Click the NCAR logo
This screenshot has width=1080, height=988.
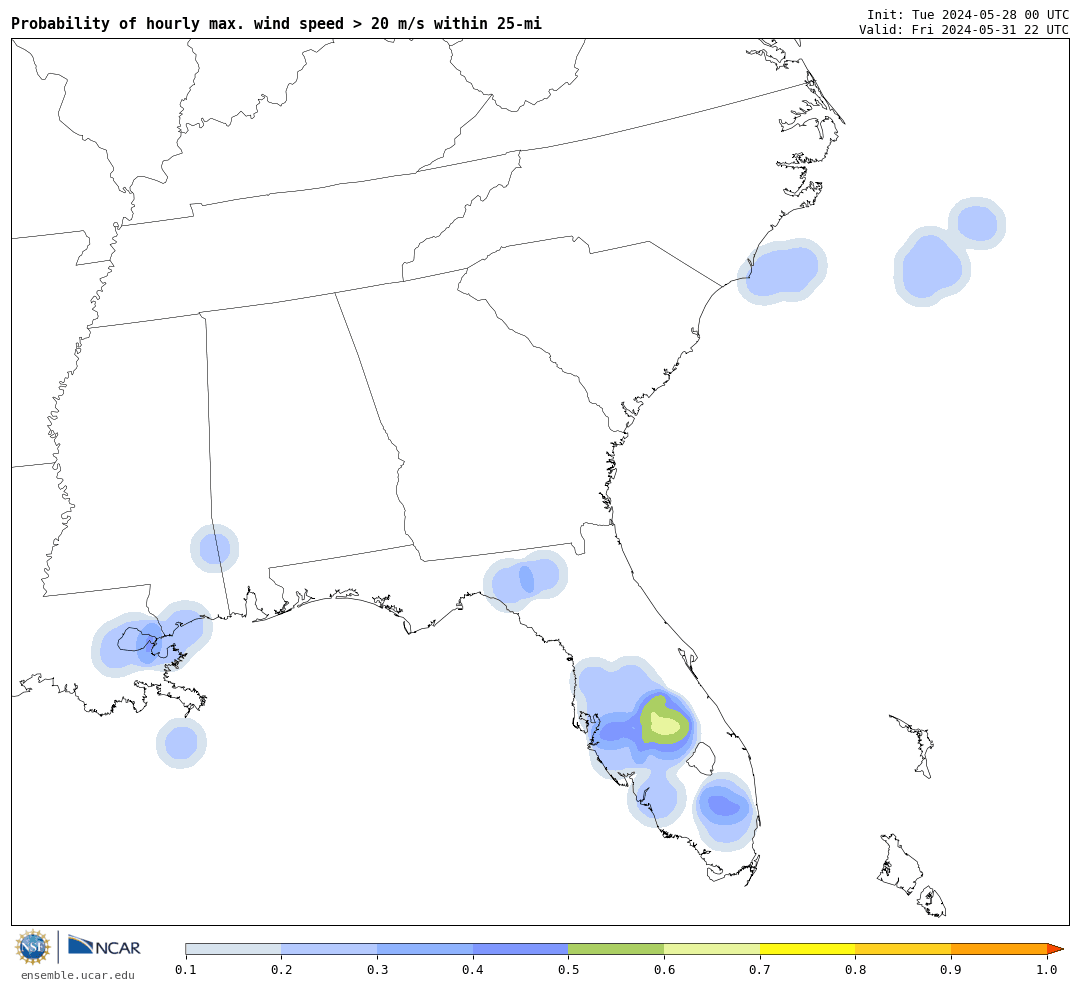pos(104,946)
